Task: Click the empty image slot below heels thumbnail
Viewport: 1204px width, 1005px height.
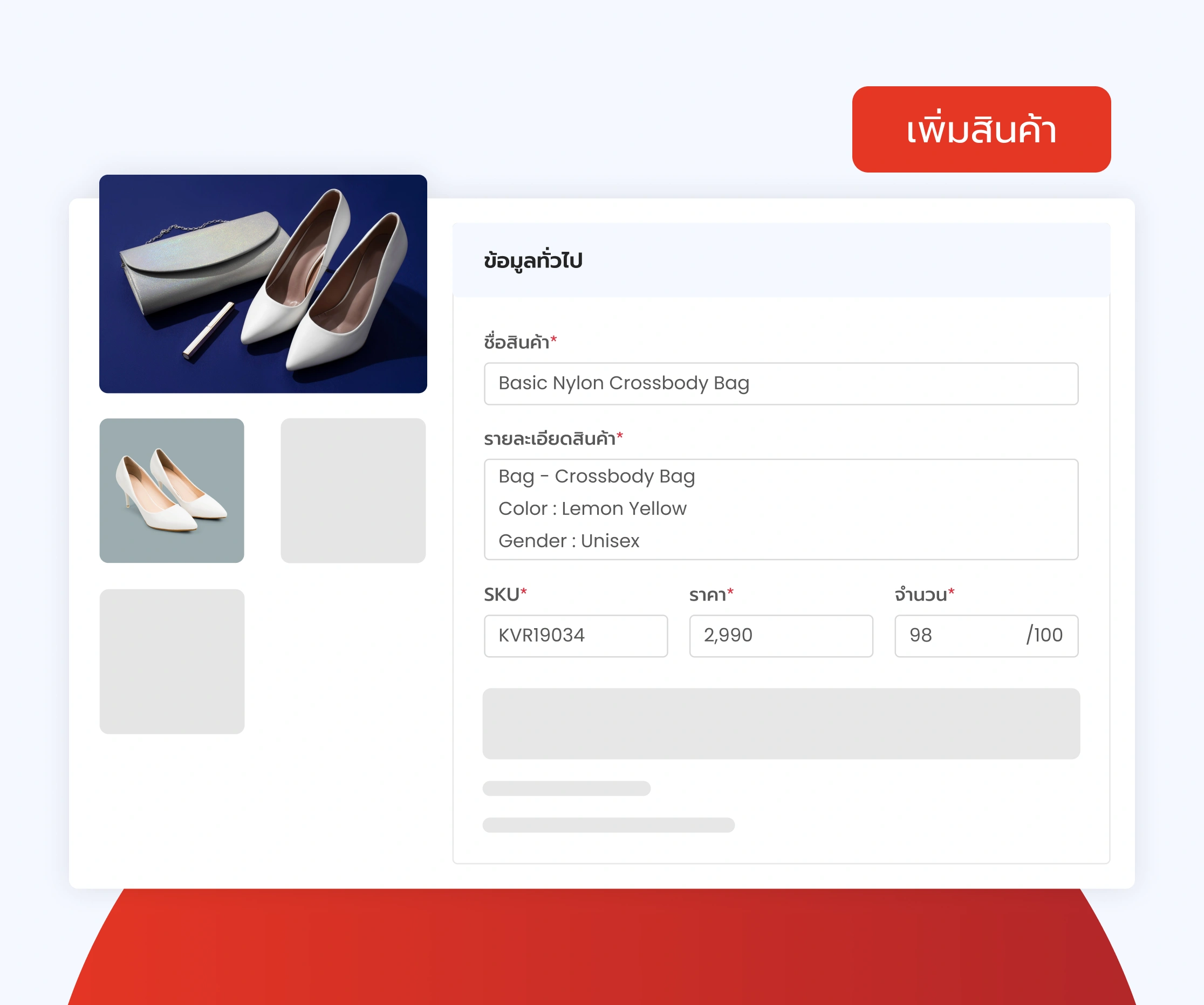Action: (x=172, y=662)
